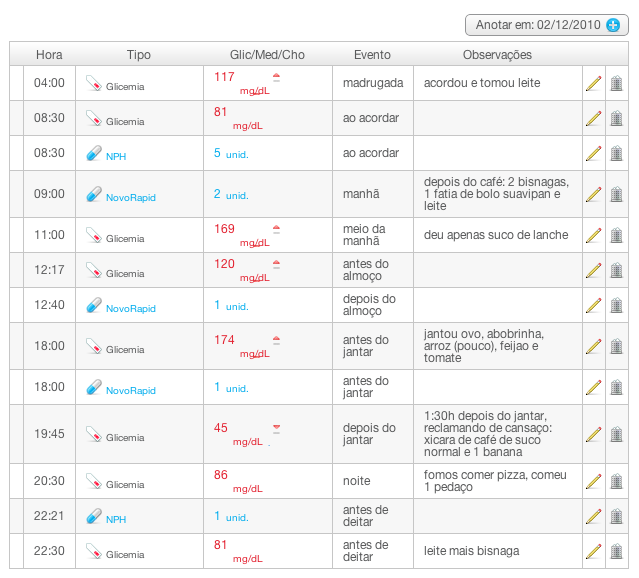Viewport: 639px width, 578px height.
Task: Delete the 22:21 NPH entry
Action: (x=617, y=516)
